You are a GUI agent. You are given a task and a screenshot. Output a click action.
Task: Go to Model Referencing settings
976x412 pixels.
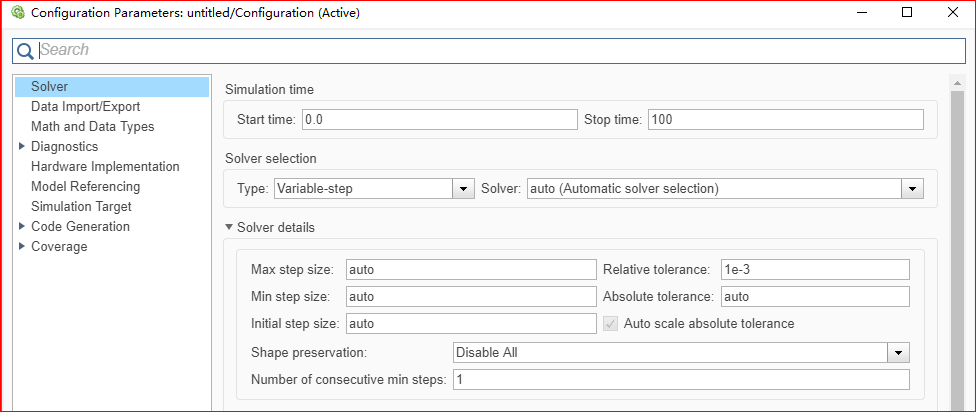click(85, 186)
